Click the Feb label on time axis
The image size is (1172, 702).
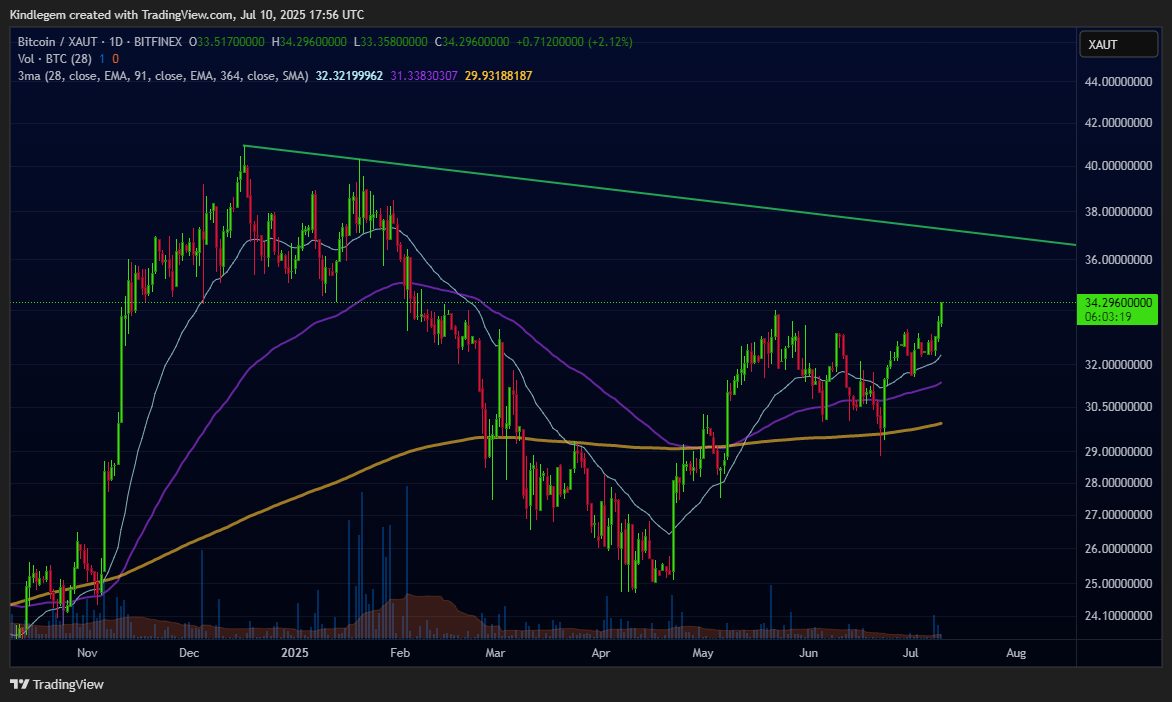pyautogui.click(x=400, y=653)
